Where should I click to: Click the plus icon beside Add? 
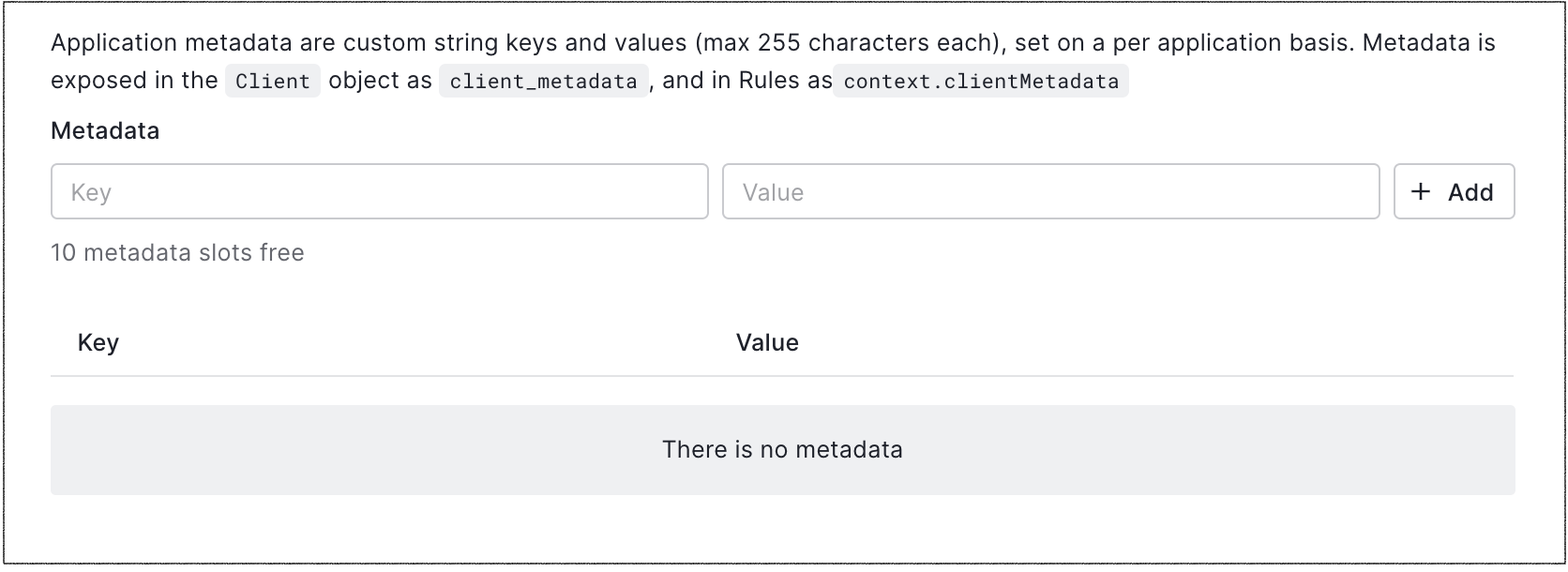(1421, 192)
